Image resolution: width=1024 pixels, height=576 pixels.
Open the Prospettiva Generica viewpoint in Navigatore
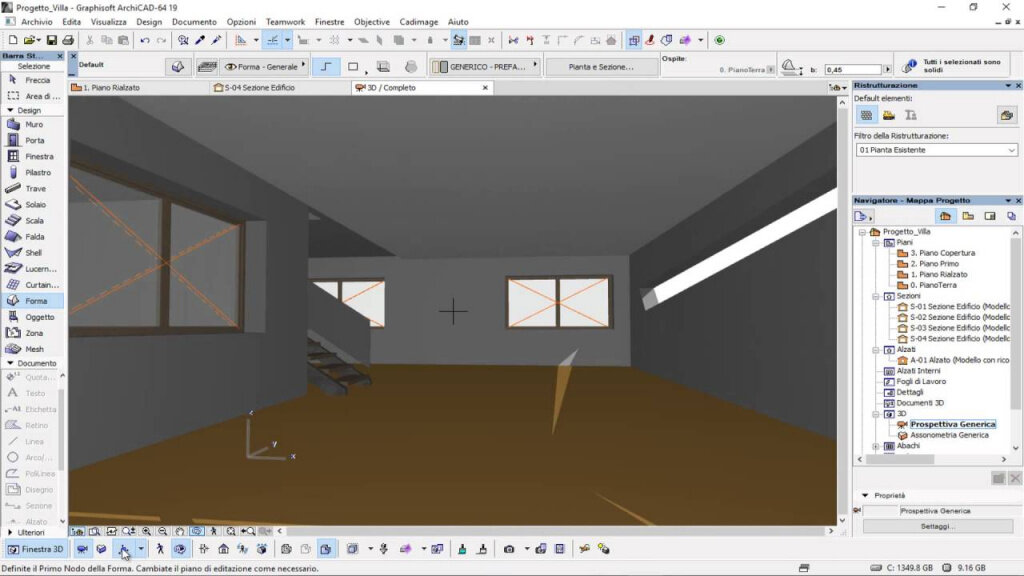tap(951, 424)
